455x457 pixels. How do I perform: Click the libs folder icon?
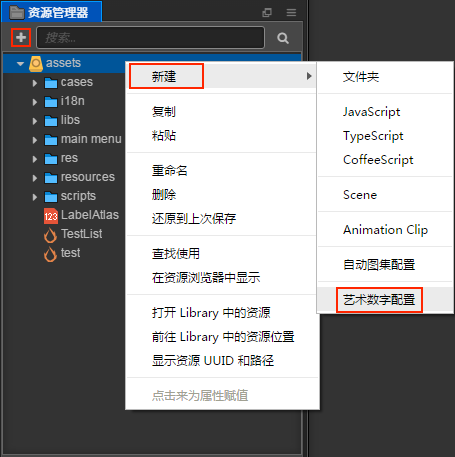click(x=51, y=121)
